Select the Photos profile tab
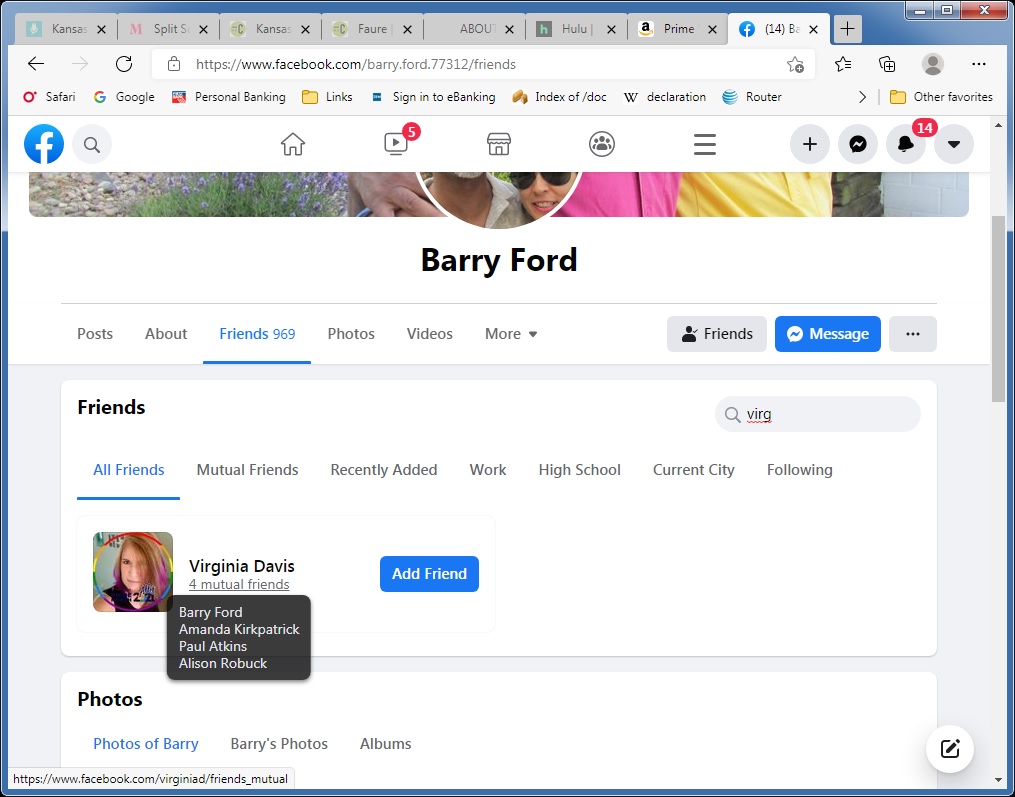This screenshot has width=1015, height=797. click(x=351, y=334)
